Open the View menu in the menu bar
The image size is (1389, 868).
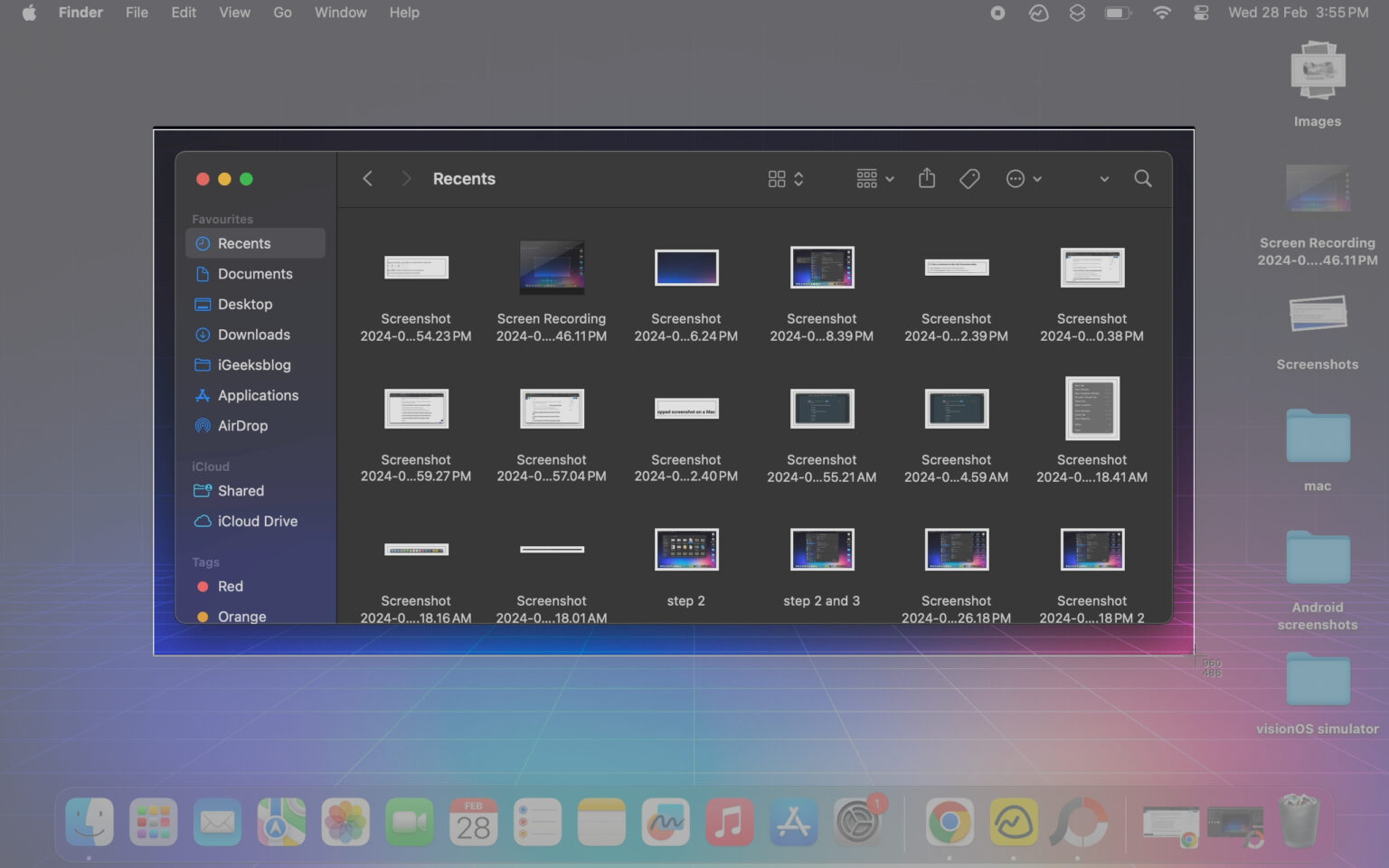[x=234, y=12]
